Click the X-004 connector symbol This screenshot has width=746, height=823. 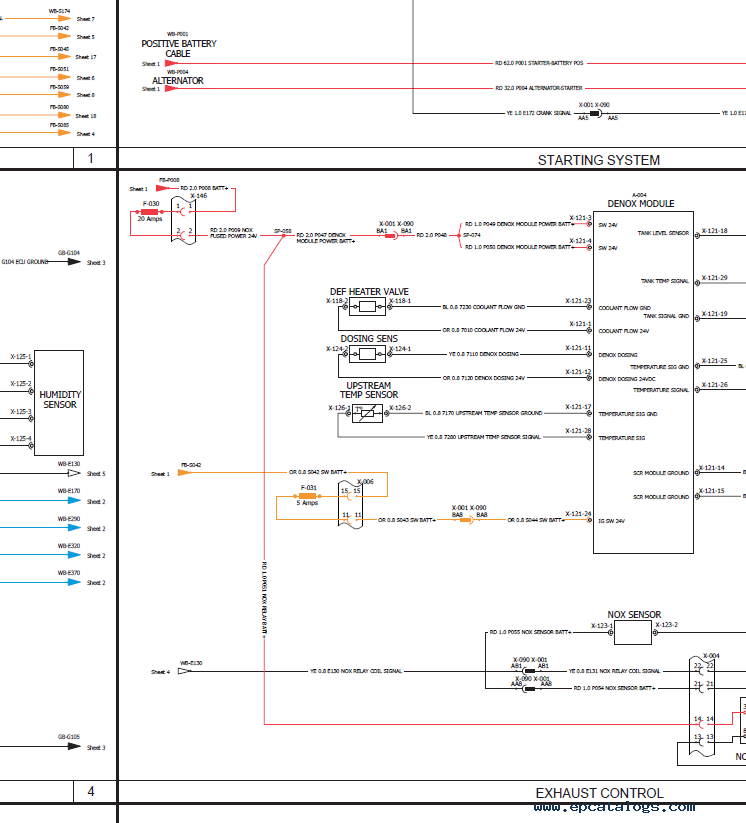pyautogui.click(x=702, y=706)
